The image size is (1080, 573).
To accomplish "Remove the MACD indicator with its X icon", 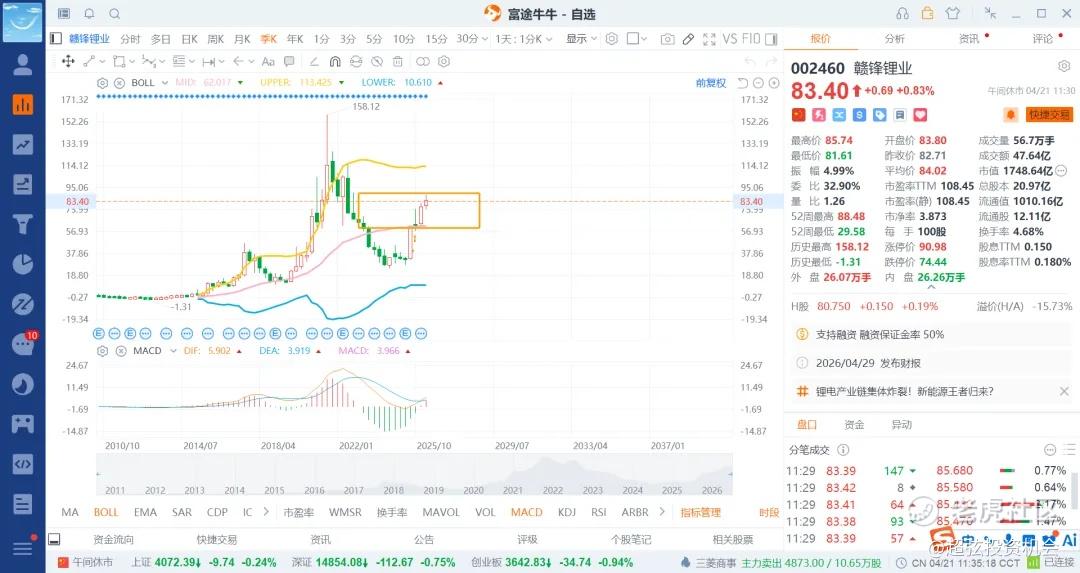I will pyautogui.click(x=119, y=351).
